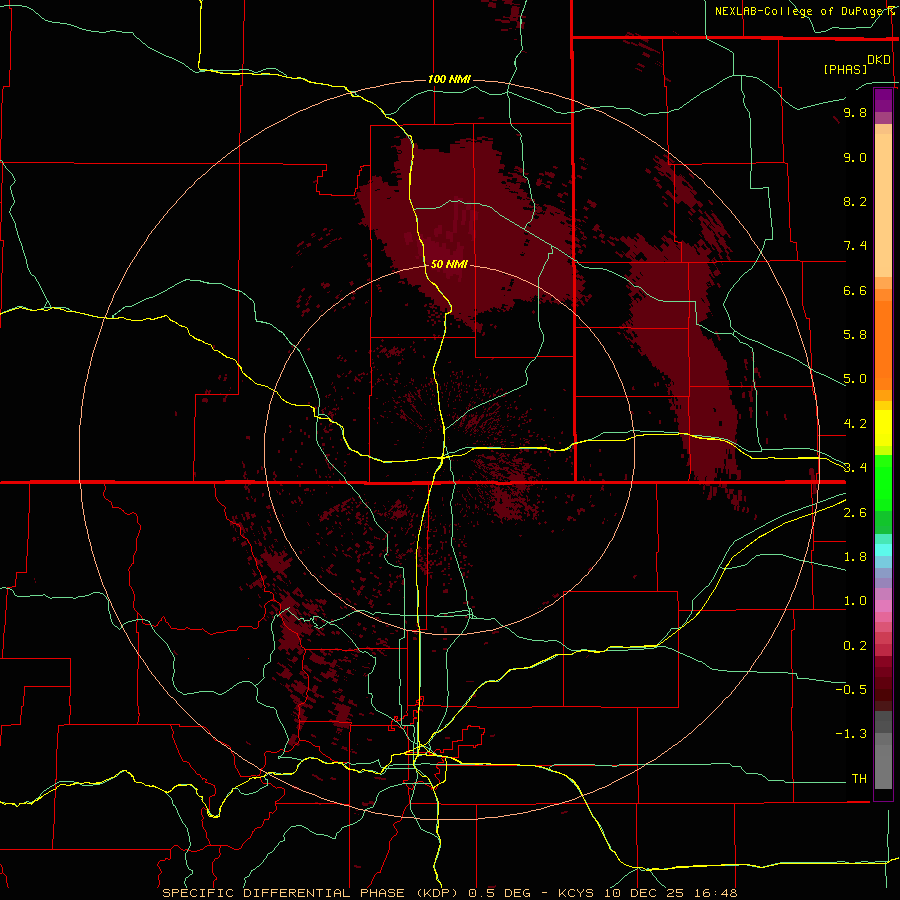This screenshot has width=900, height=900.
Task: Click the 2.6 value on the color scale
Action: [855, 513]
